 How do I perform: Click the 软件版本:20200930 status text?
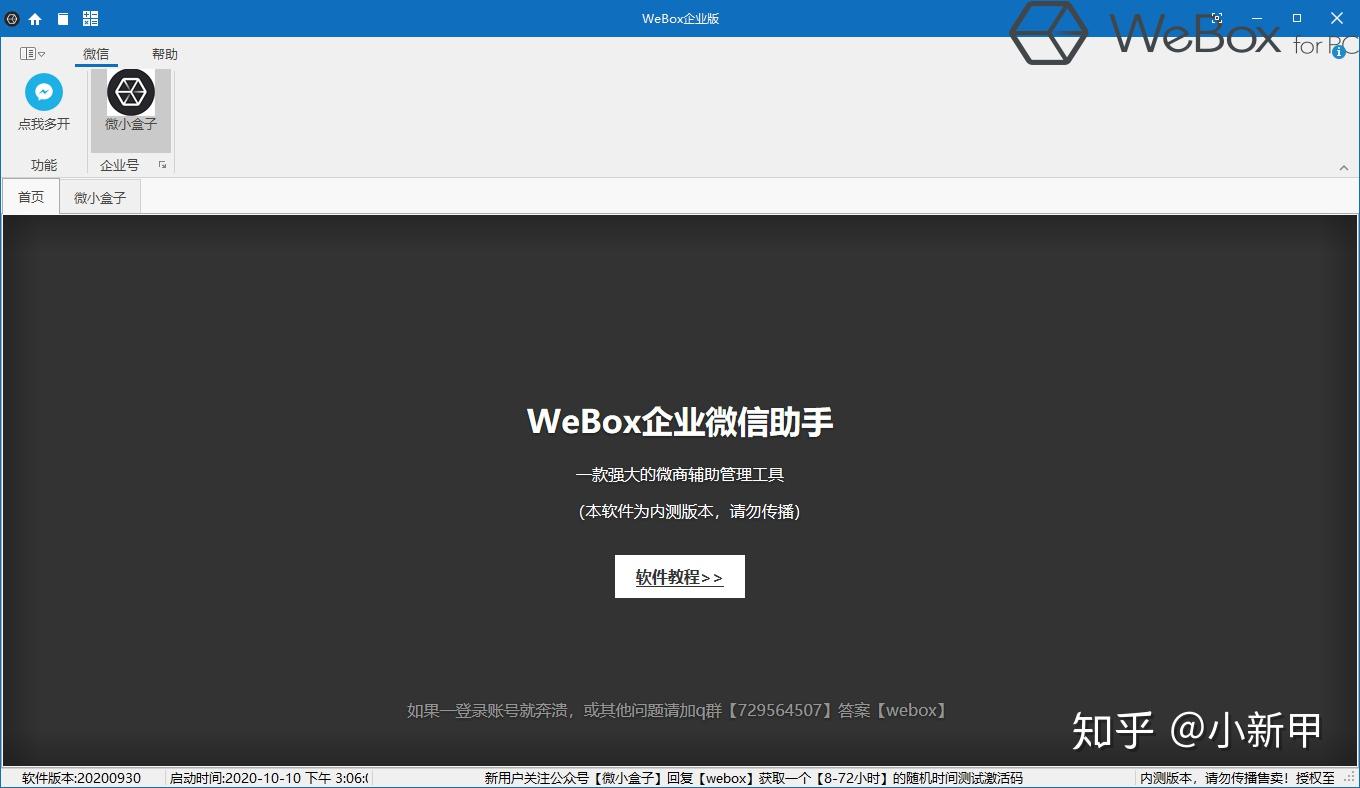coord(82,778)
